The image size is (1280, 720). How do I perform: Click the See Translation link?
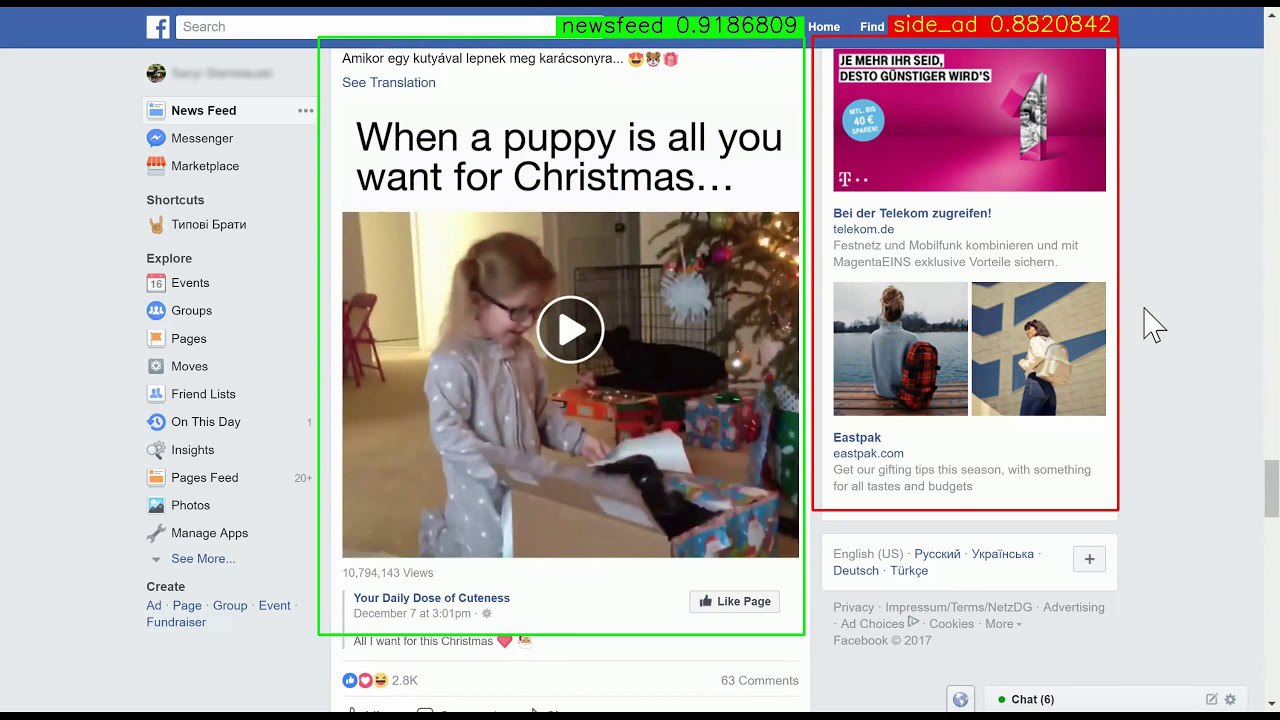coord(389,83)
